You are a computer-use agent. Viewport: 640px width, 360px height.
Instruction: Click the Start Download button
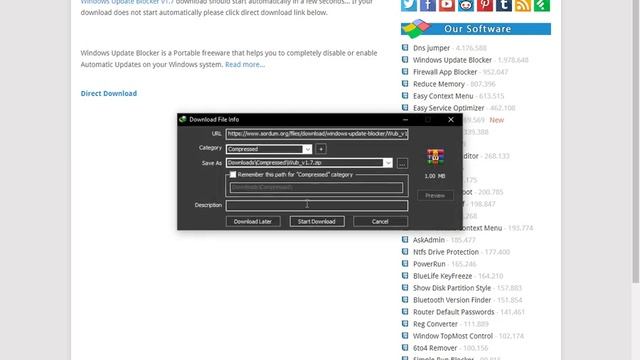317,221
